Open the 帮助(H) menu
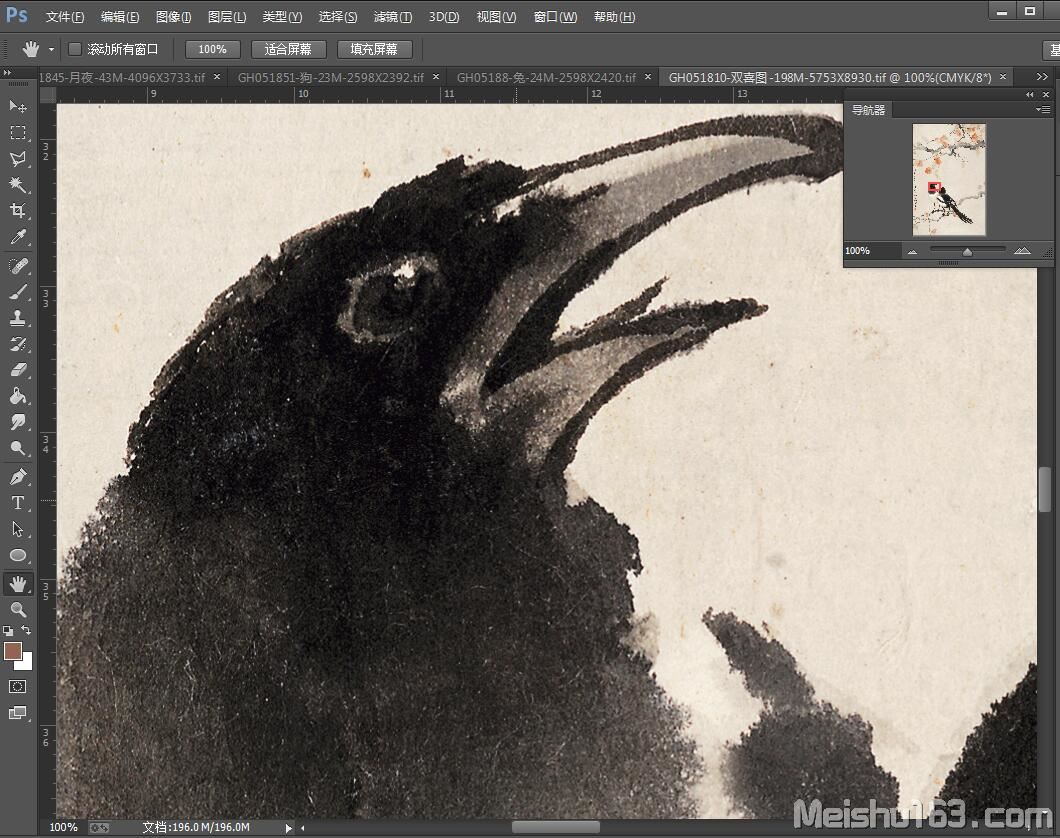The image size is (1060, 838). click(615, 17)
